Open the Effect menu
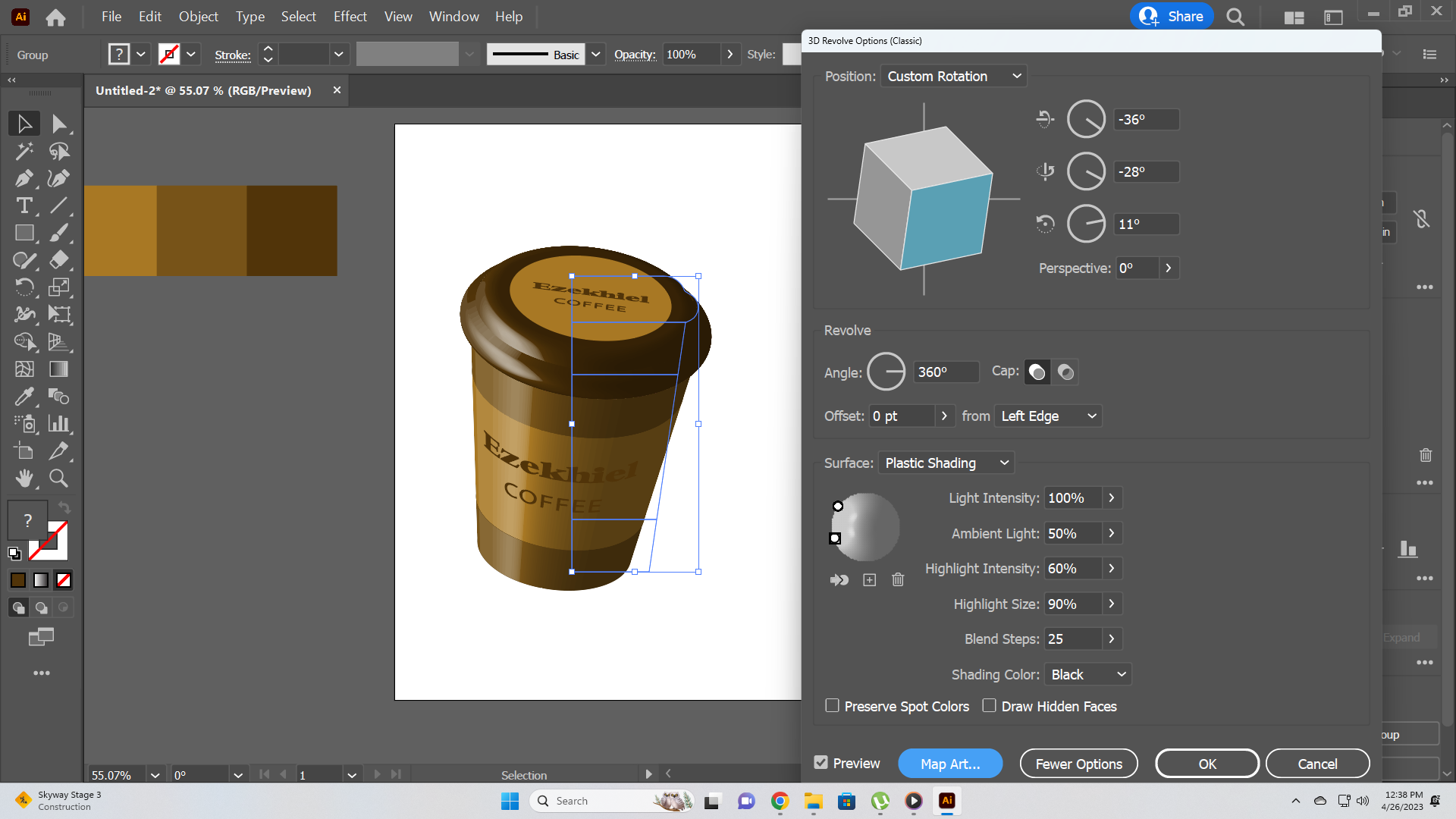The width and height of the screenshot is (1456, 819). pyautogui.click(x=350, y=17)
